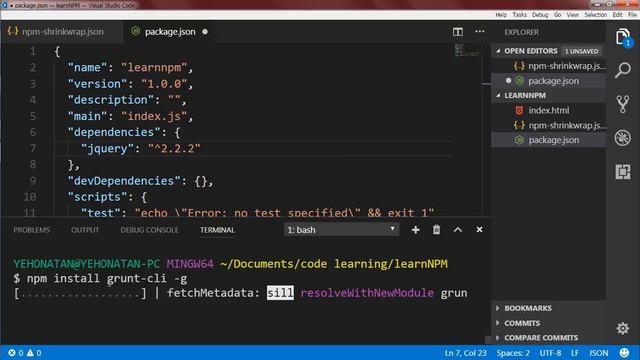Click the package.json tab file icon
The image size is (640, 360).
136,31
